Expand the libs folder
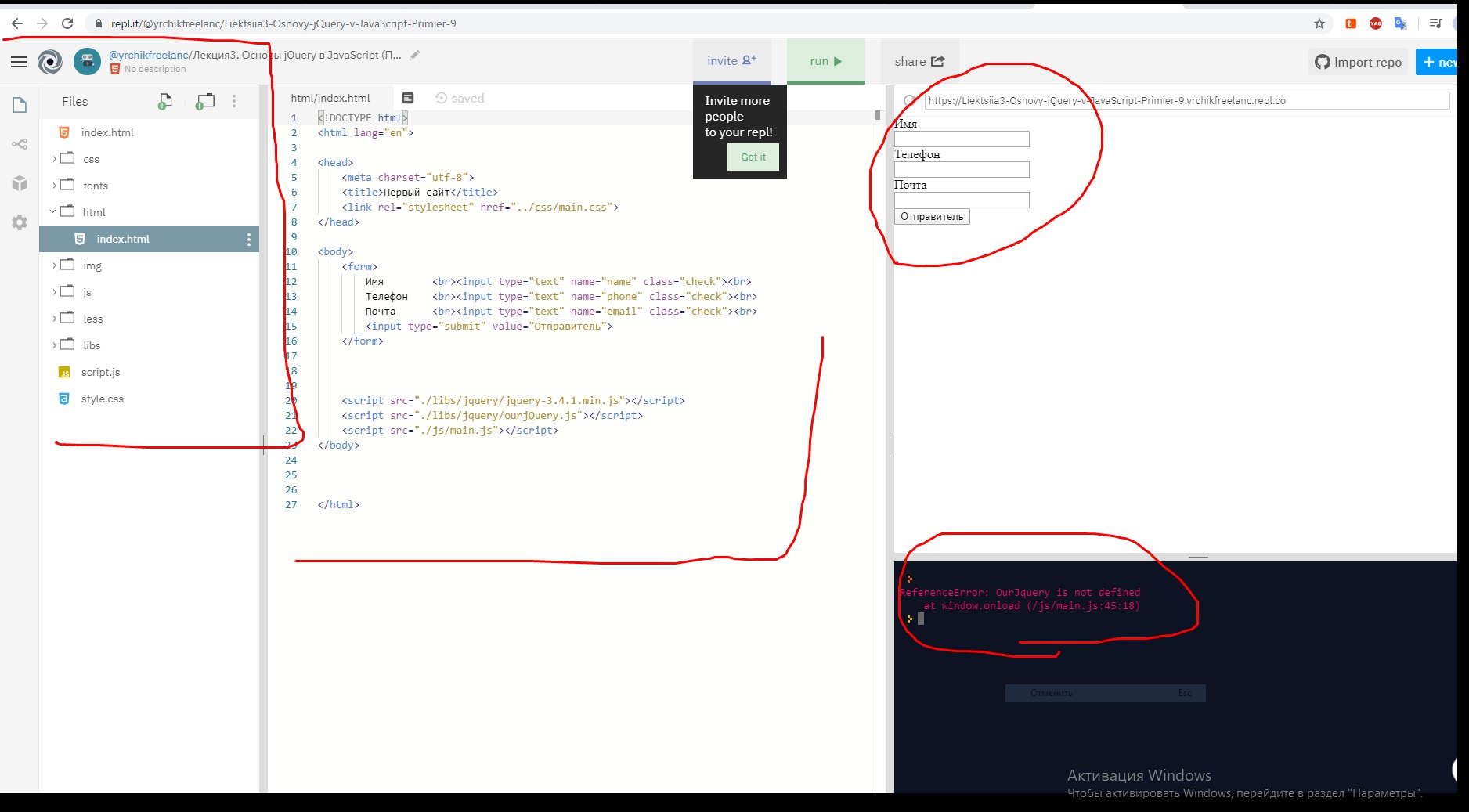 pyautogui.click(x=54, y=345)
